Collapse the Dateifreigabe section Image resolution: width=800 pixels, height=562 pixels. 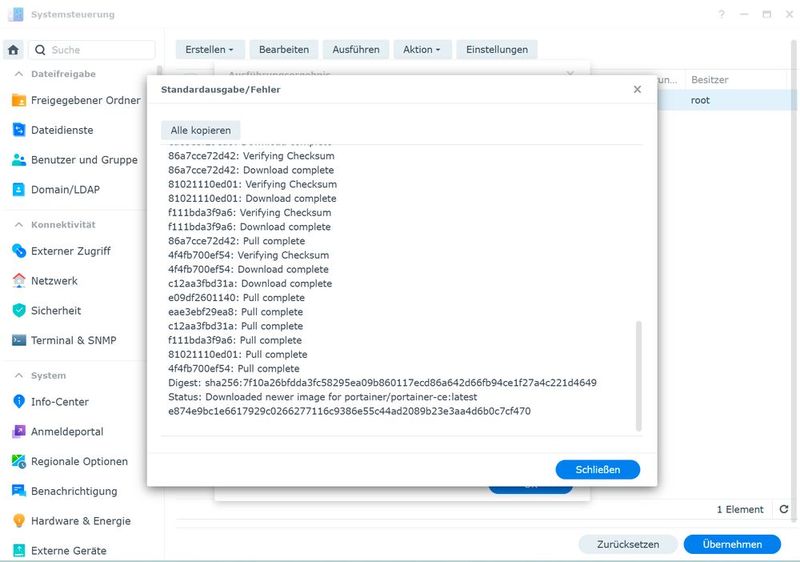(19, 74)
